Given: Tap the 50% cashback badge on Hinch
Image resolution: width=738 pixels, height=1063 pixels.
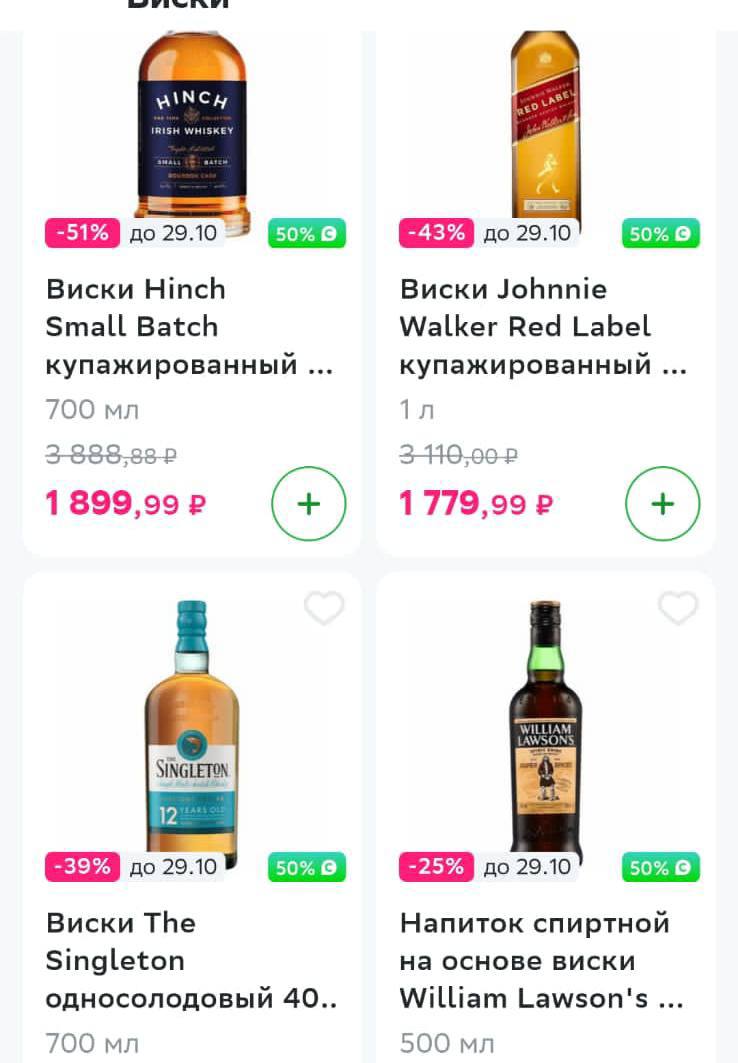Looking at the screenshot, I should pos(307,234).
